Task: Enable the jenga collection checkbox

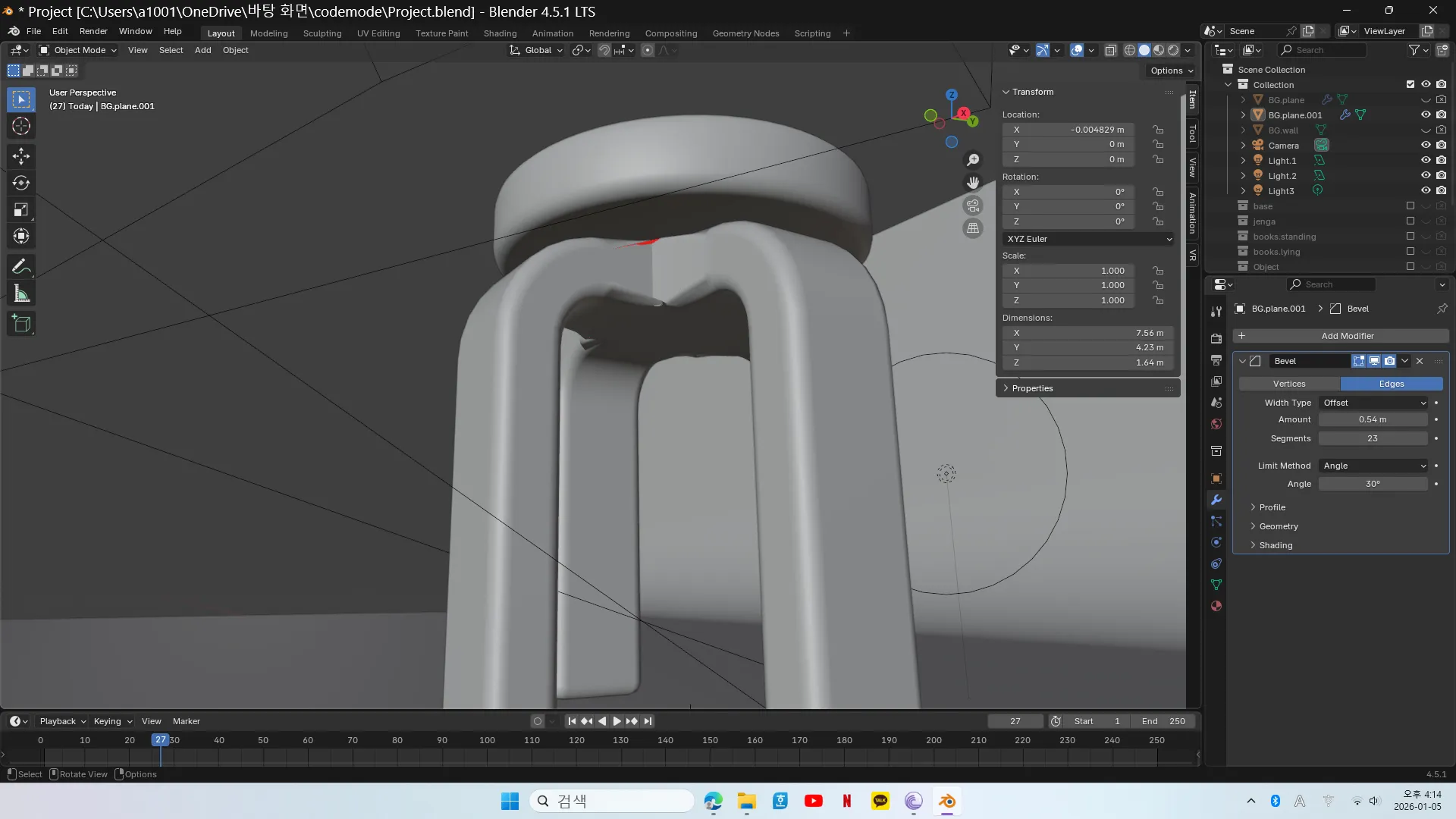Action: coord(1410,221)
